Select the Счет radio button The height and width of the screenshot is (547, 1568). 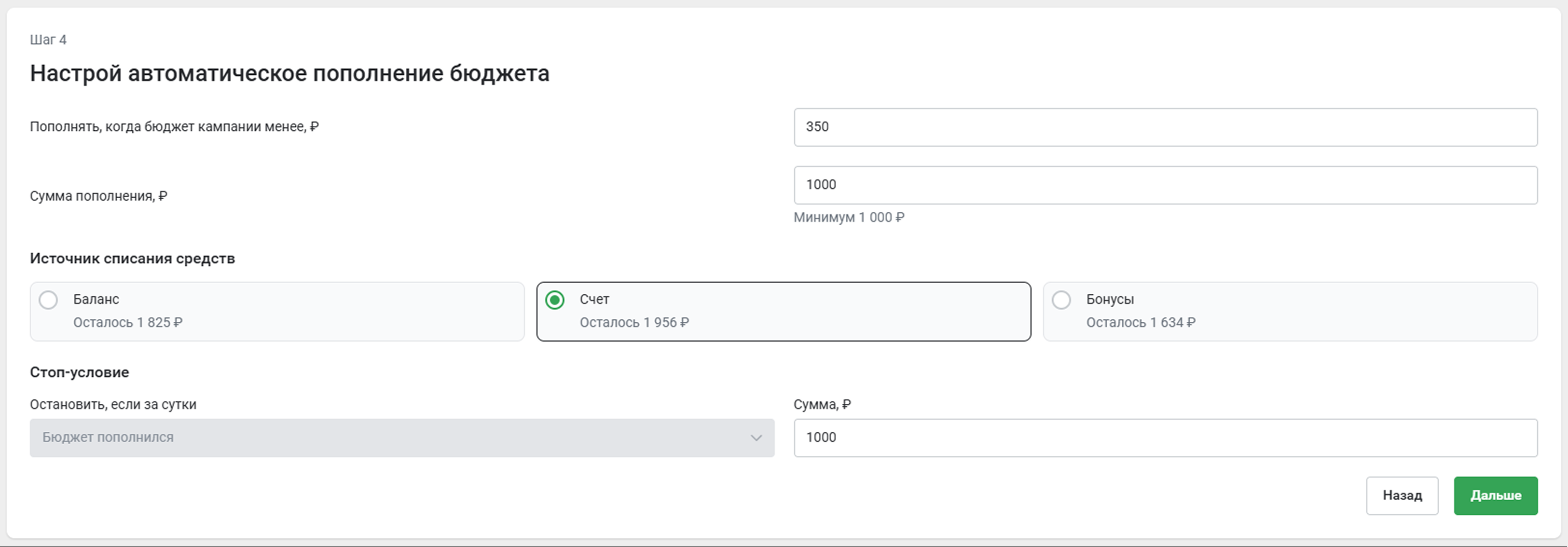[554, 300]
